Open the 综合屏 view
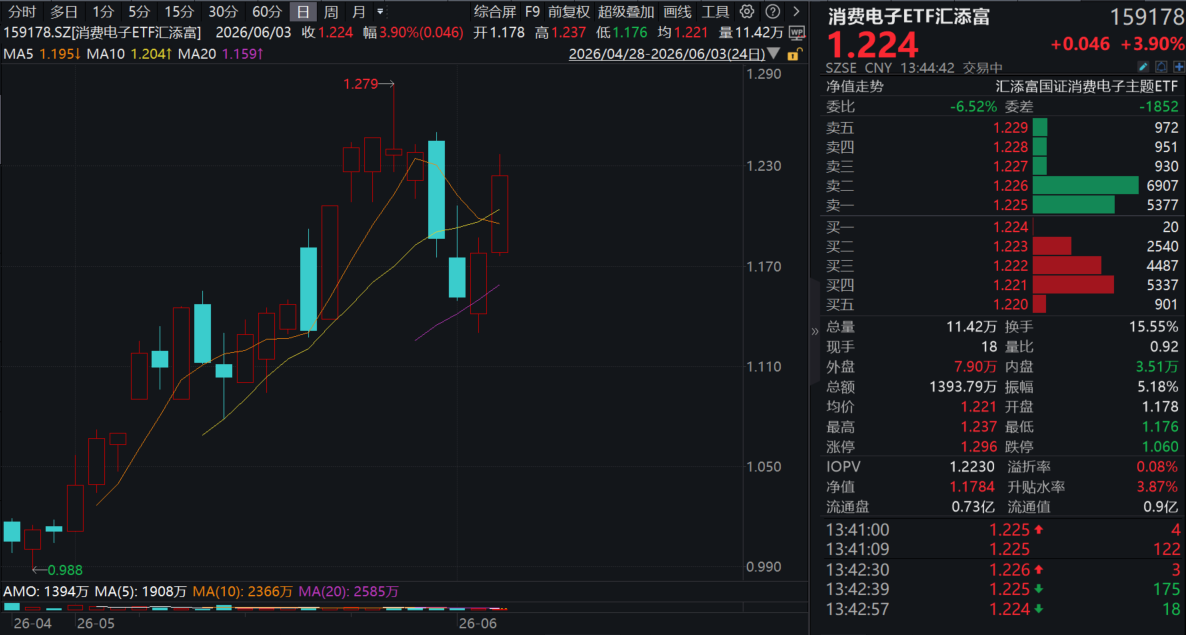Viewport: 1186px width, 635px height. [x=495, y=11]
